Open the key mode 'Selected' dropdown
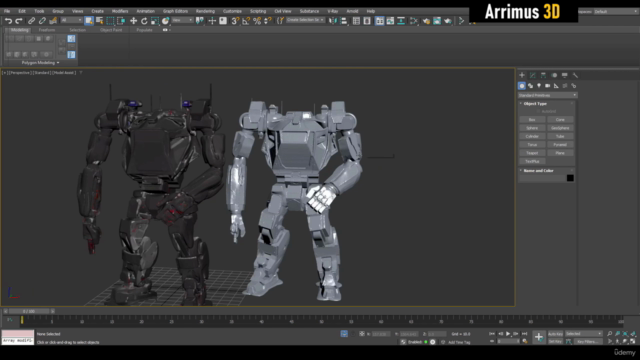This screenshot has width=640, height=360. [583, 334]
